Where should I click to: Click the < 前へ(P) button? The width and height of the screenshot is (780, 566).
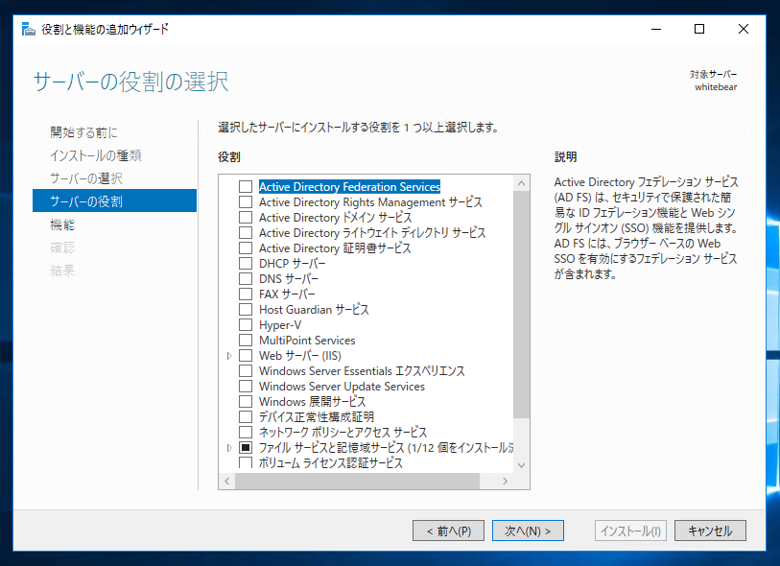(449, 531)
